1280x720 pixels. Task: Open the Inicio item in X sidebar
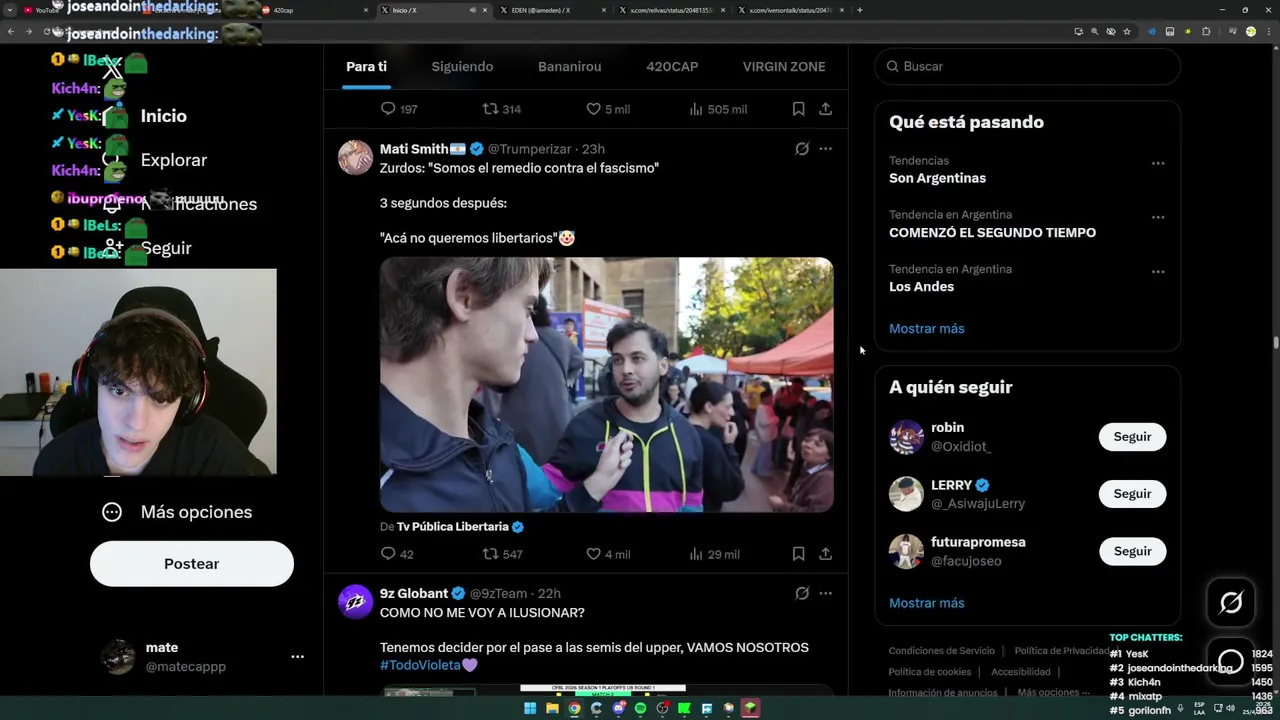click(163, 116)
